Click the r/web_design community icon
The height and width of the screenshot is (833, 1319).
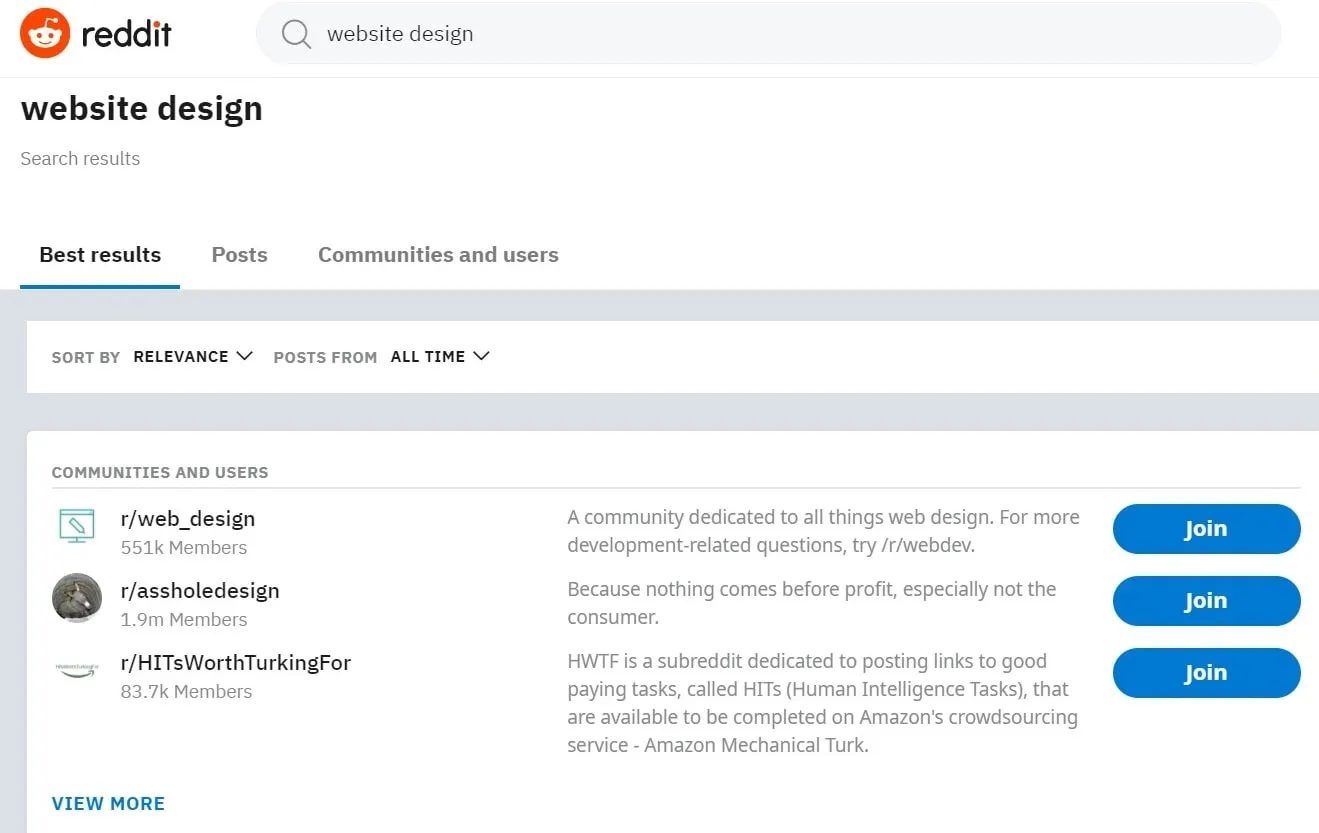click(x=77, y=526)
